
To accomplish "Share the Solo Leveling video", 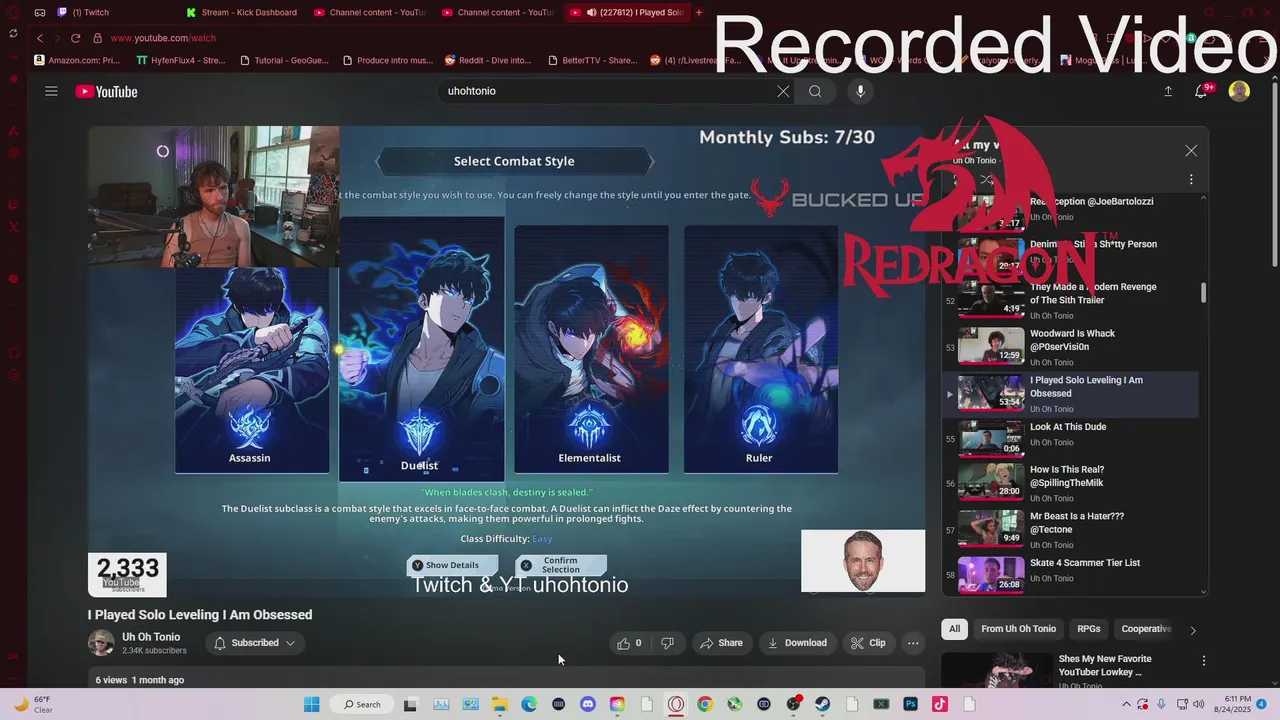I will tap(721, 643).
